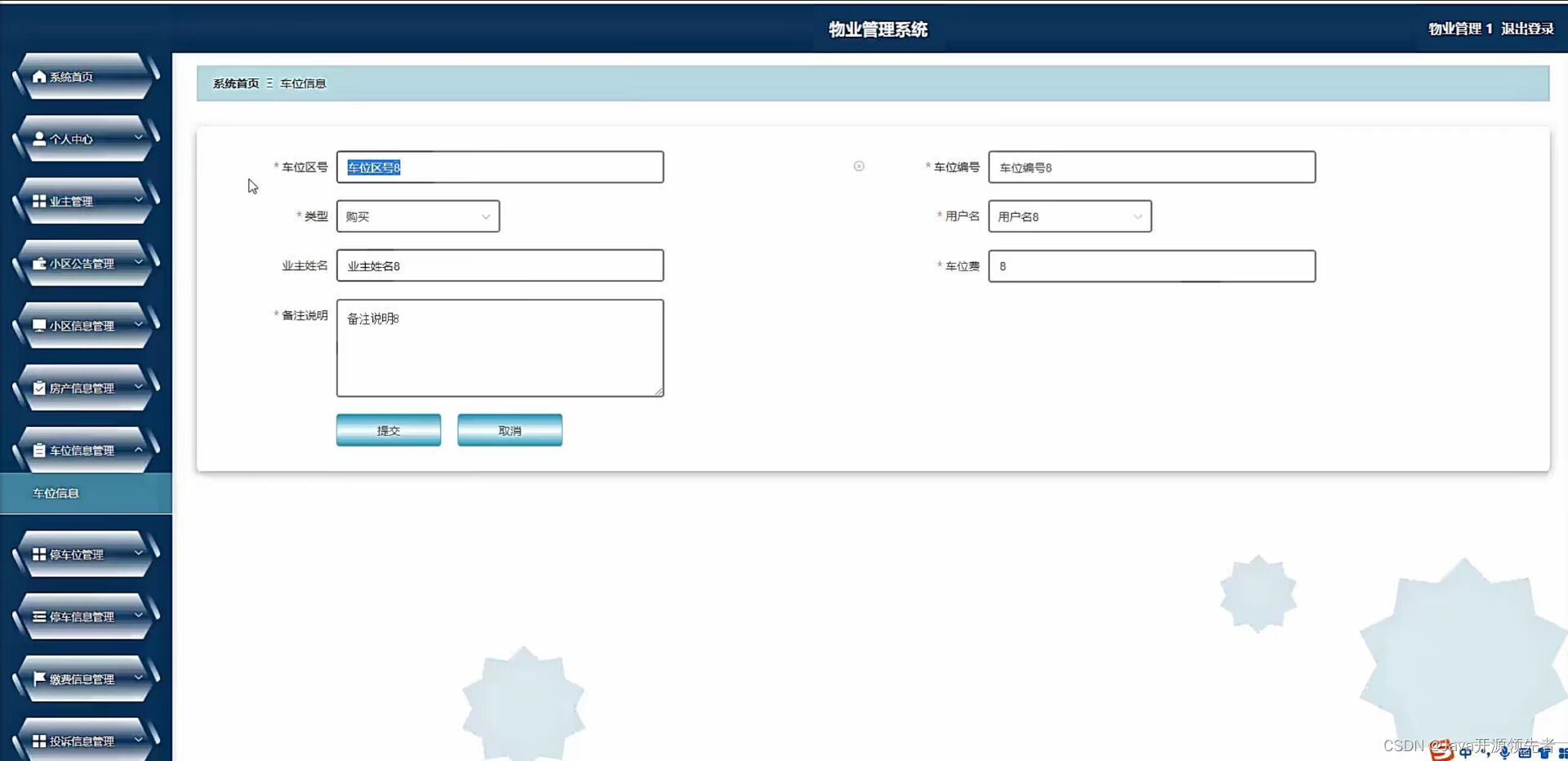1568x761 pixels.
Task: Open the 用户名 dropdown showing 用户名8
Action: 1070,216
